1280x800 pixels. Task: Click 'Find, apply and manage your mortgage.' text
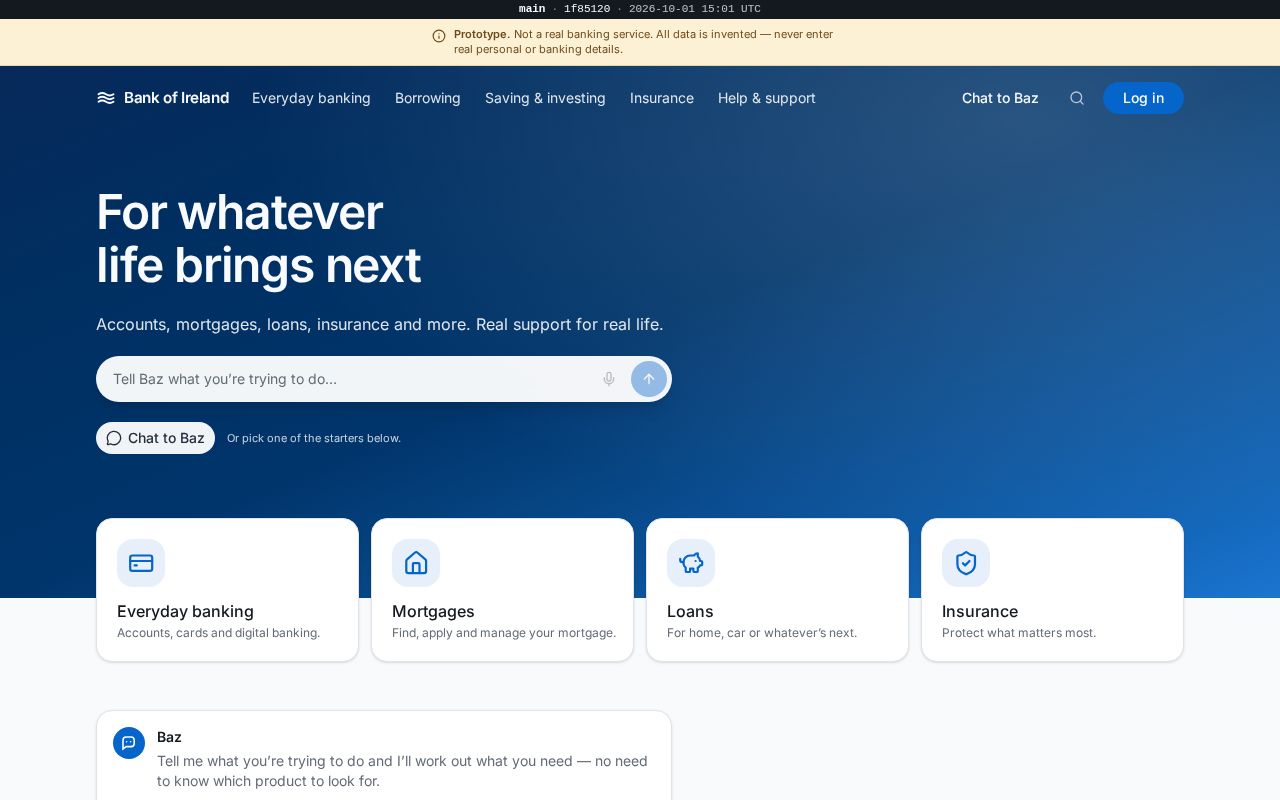pos(504,633)
